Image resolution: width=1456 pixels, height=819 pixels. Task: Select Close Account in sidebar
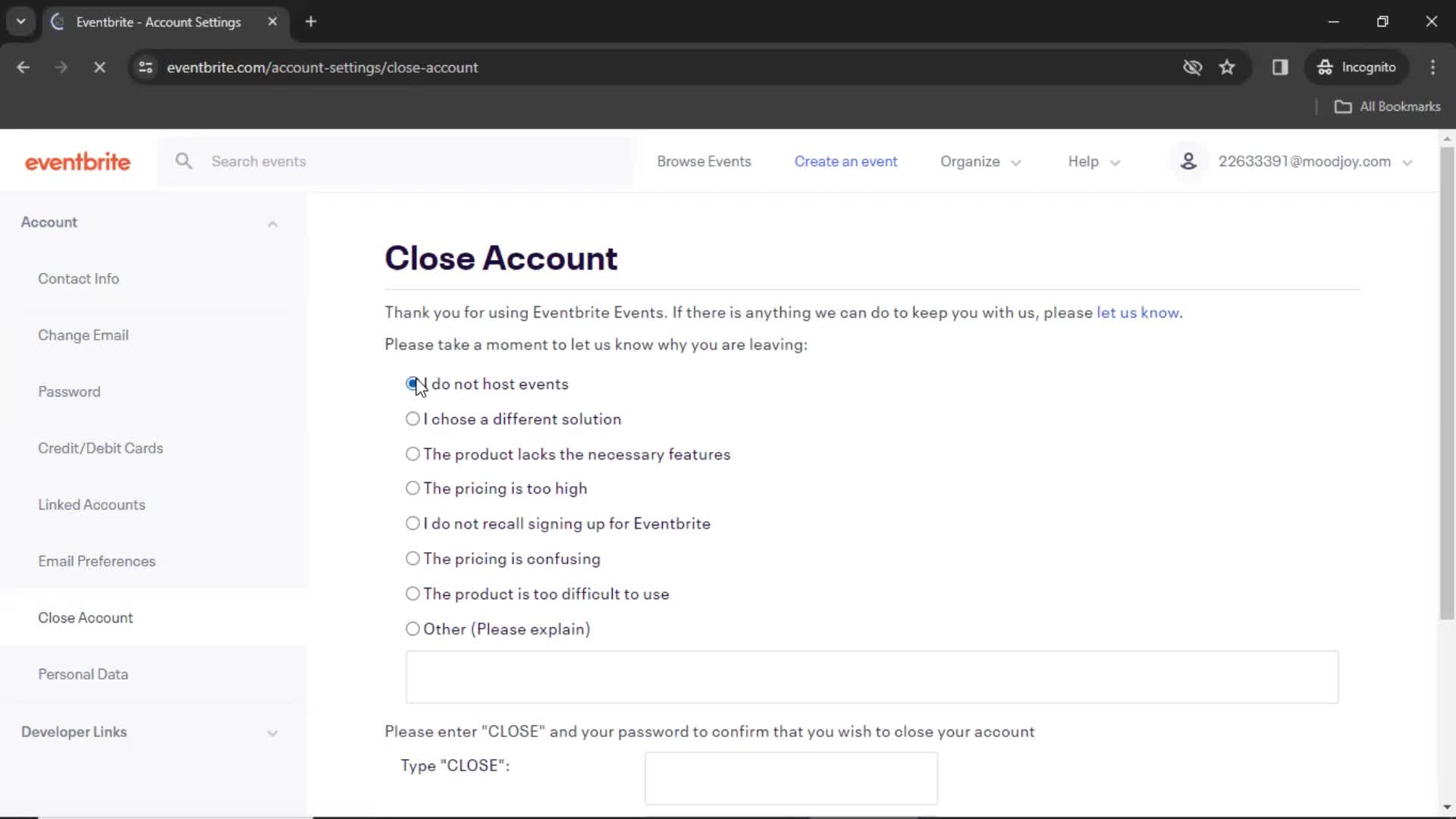tap(86, 617)
